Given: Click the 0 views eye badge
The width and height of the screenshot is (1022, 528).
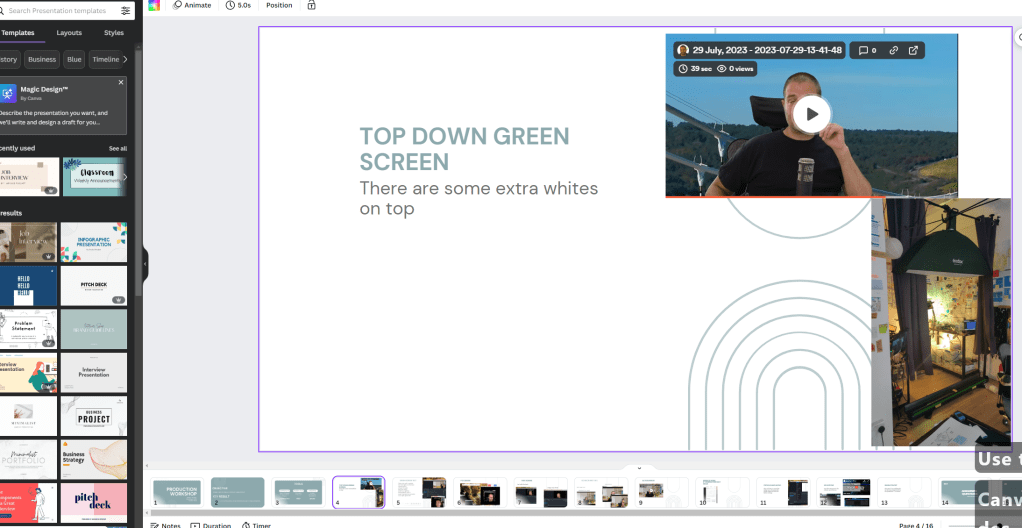Looking at the screenshot, I should [735, 68].
